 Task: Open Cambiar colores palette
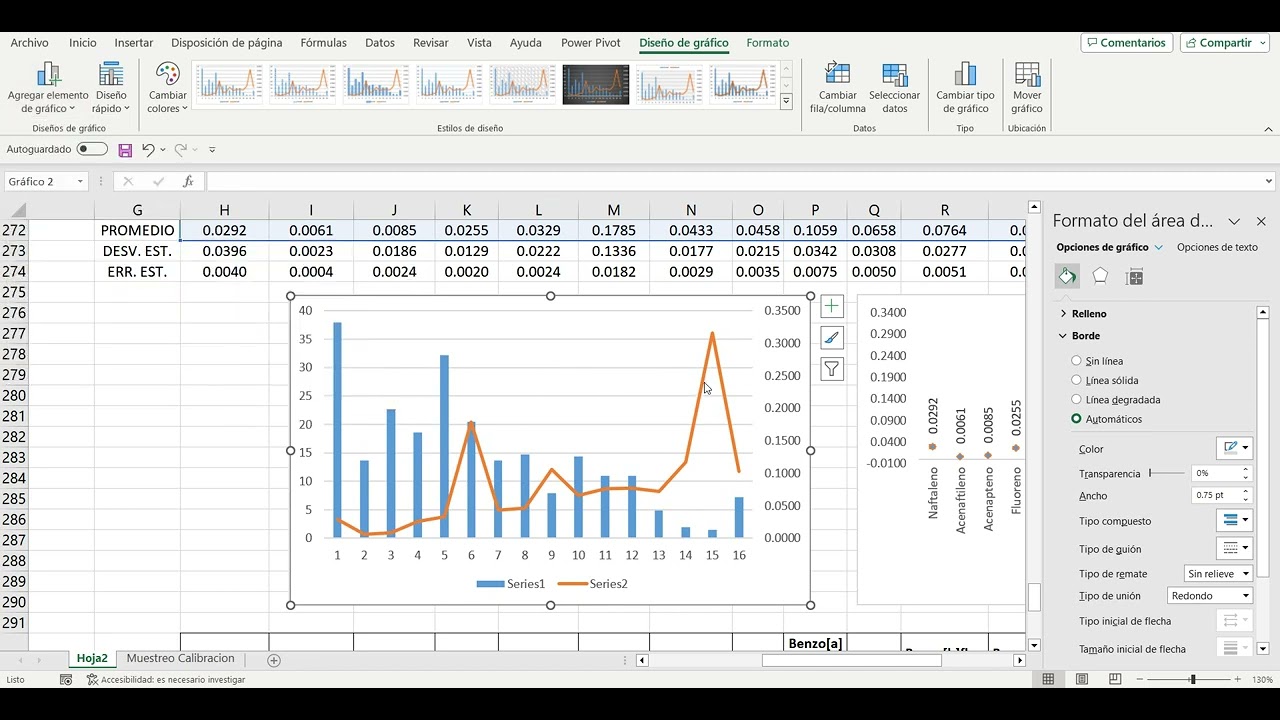click(167, 88)
